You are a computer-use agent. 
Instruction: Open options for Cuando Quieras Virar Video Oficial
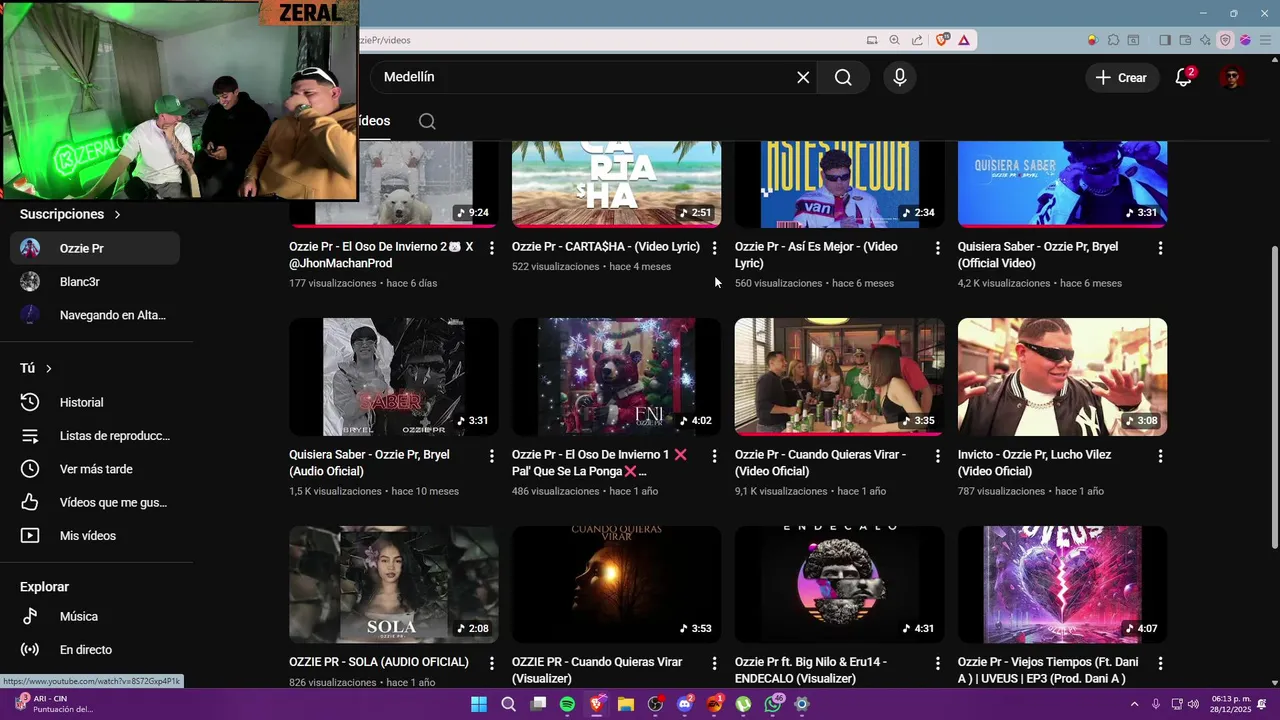937,456
